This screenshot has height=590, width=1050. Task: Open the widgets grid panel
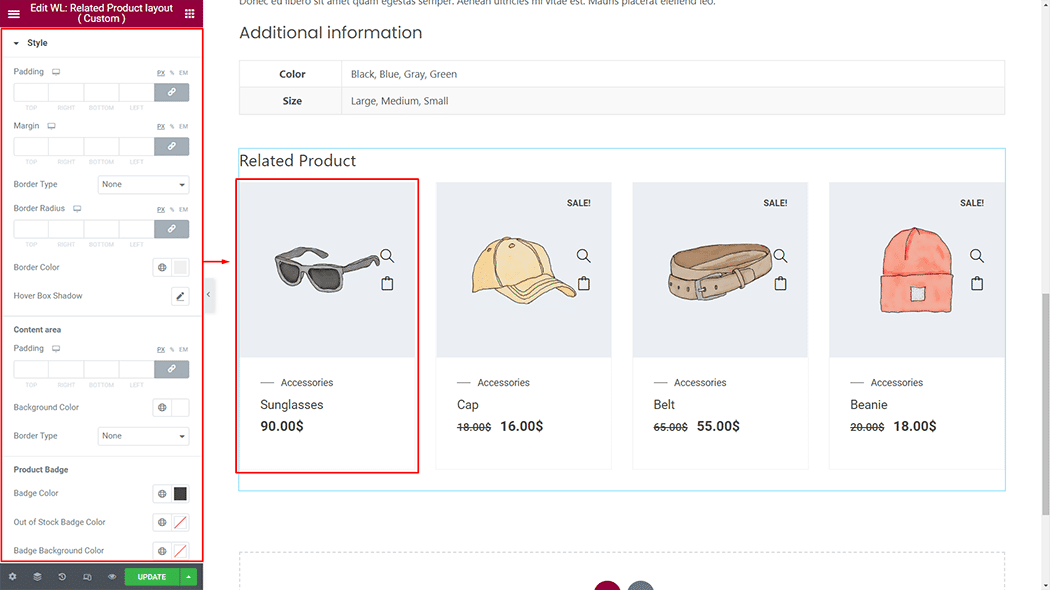(x=189, y=13)
